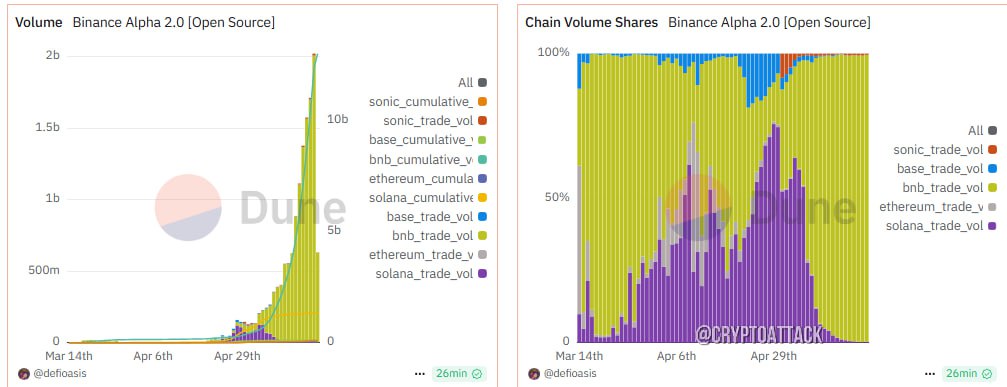Toggle ethereum_trade_v gray dot in Chain Volume Shares legend

[x=992, y=207]
